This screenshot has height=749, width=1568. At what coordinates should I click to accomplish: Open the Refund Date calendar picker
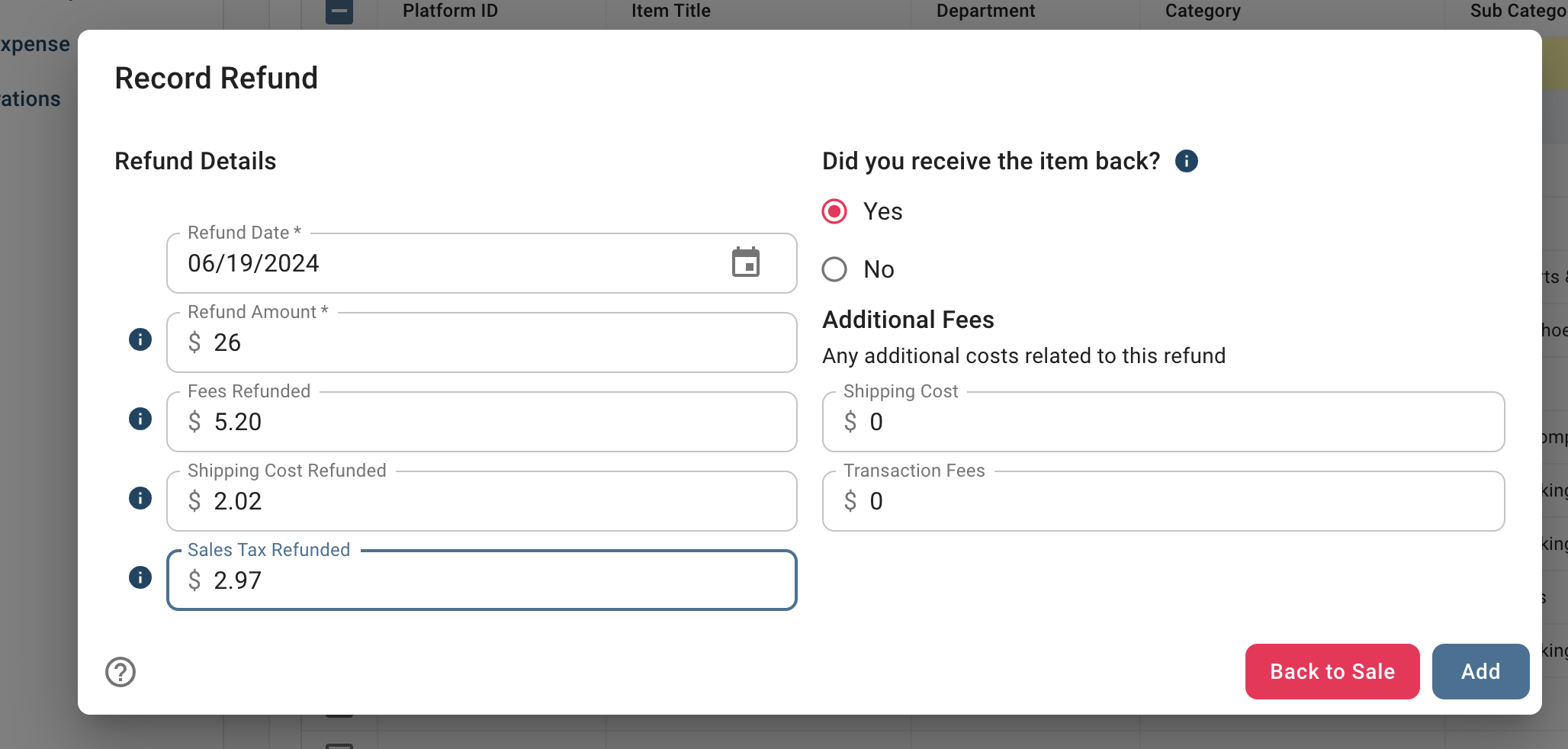pos(745,262)
